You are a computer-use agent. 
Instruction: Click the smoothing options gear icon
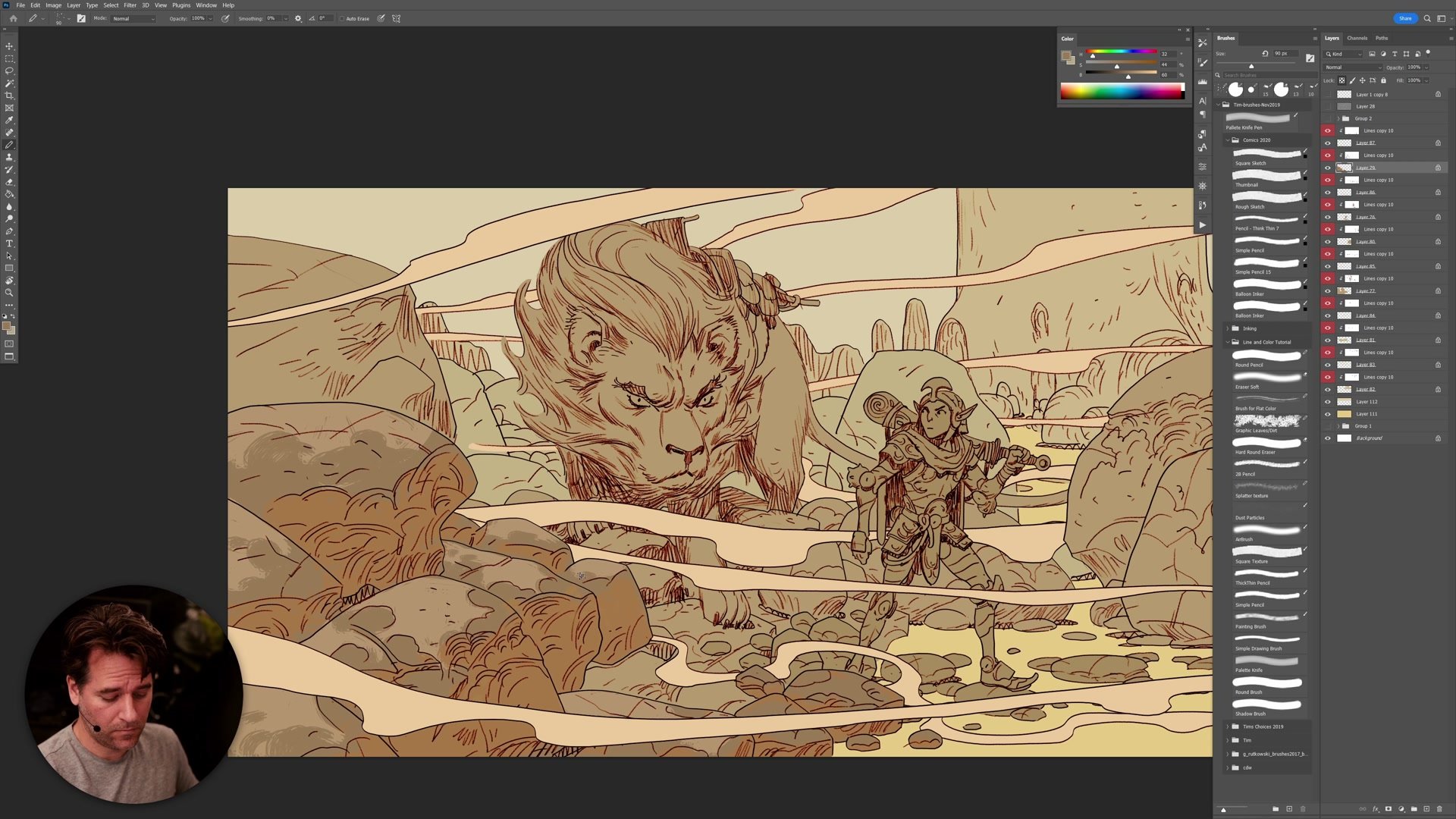pyautogui.click(x=298, y=18)
